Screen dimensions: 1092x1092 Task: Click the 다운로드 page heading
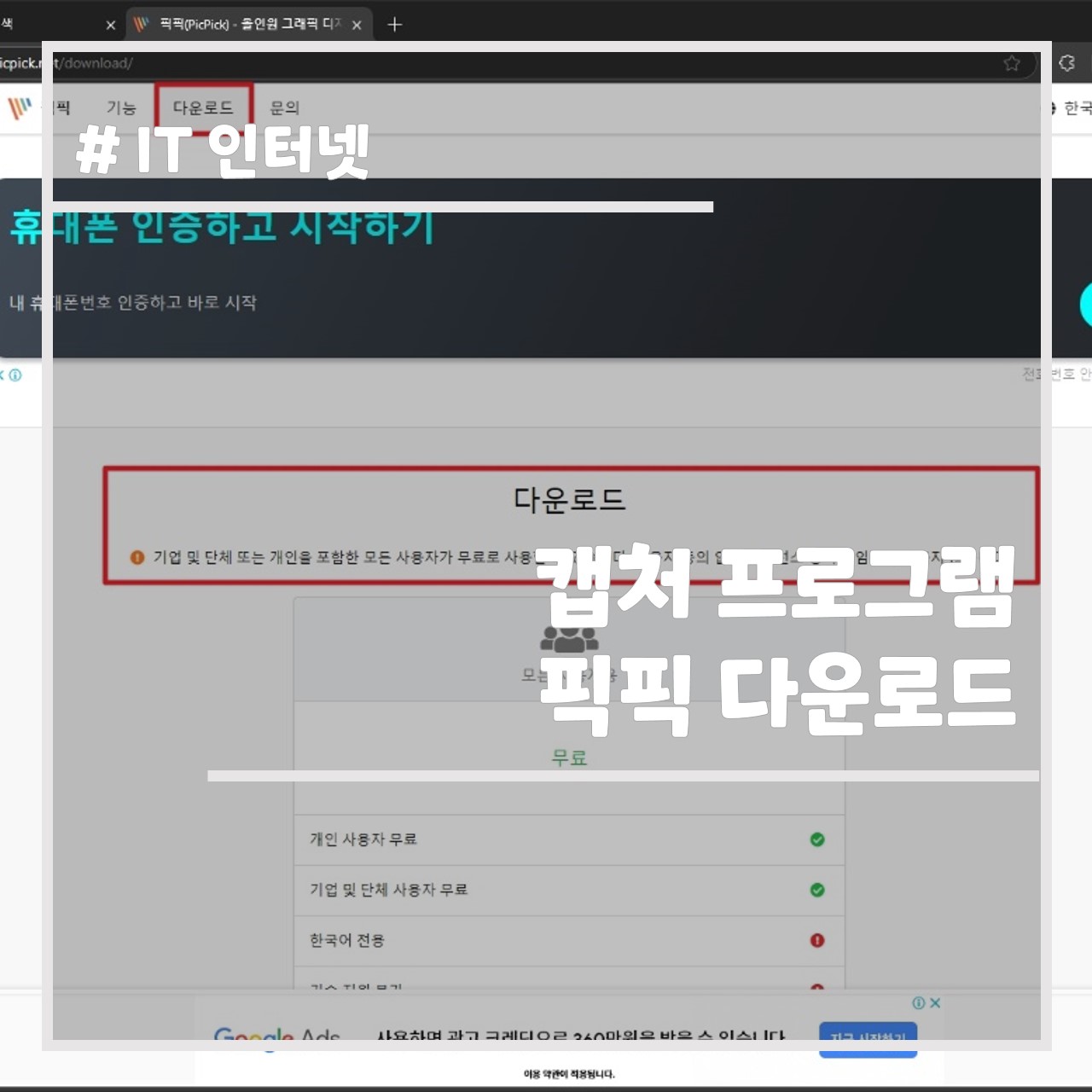[569, 500]
